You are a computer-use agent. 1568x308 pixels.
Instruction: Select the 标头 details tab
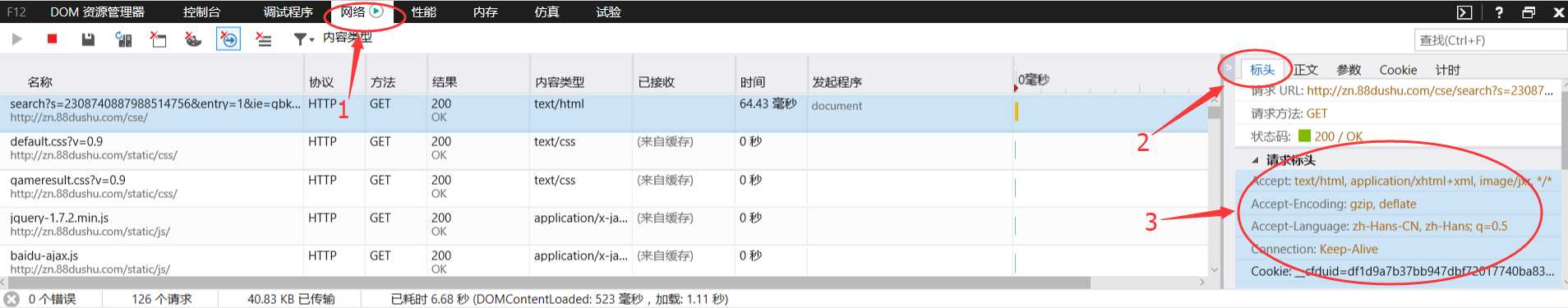(1262, 70)
